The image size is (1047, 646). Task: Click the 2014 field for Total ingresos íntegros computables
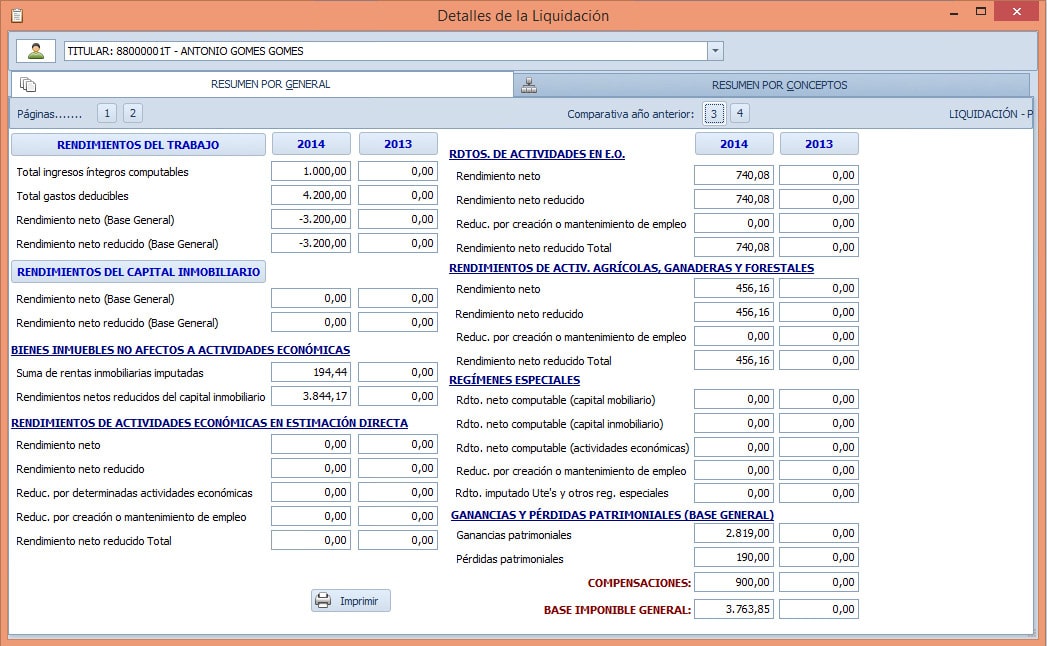coord(311,172)
